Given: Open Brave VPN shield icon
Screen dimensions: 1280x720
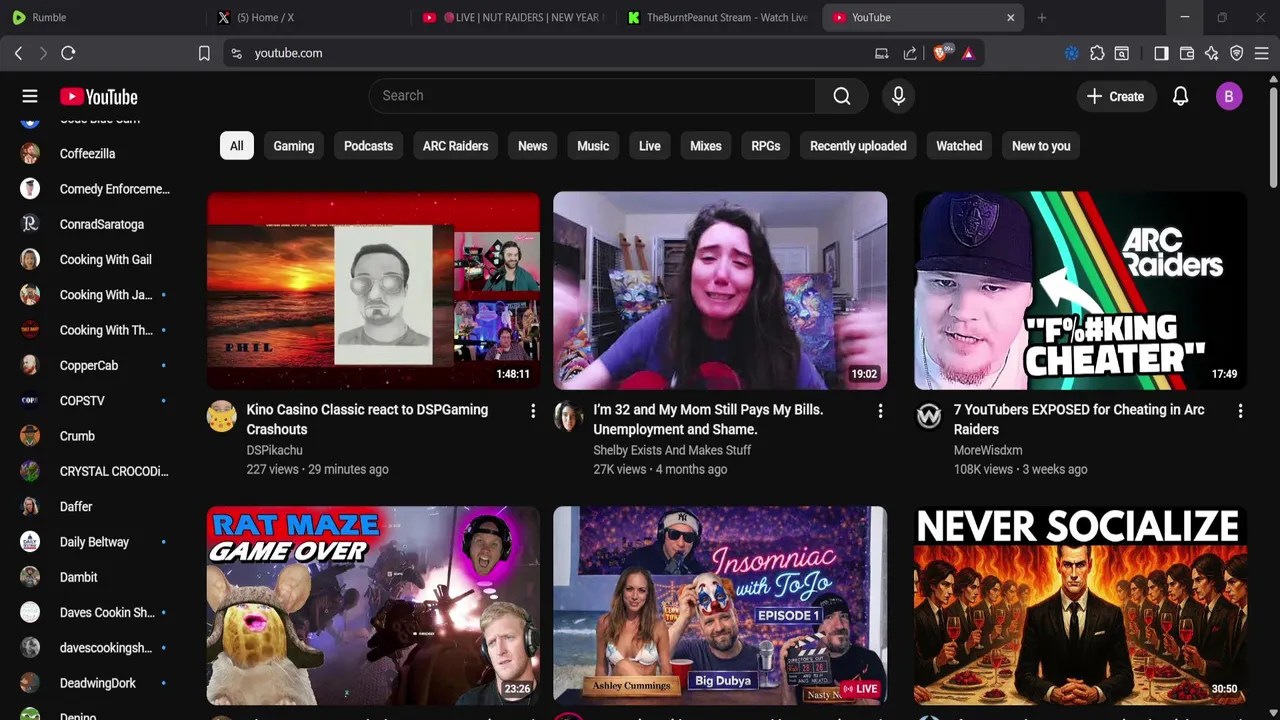Looking at the screenshot, I should (x=1237, y=53).
